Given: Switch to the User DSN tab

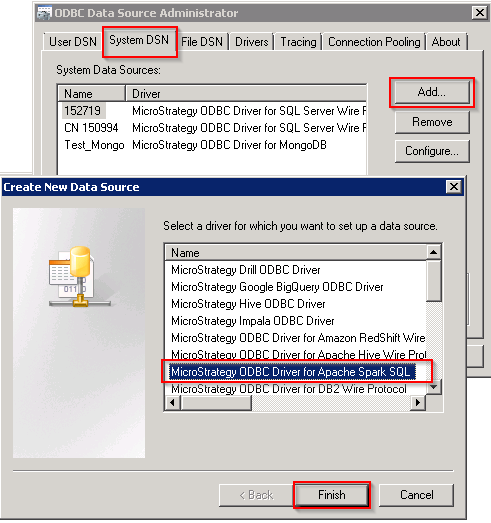Looking at the screenshot, I should 72,42.
